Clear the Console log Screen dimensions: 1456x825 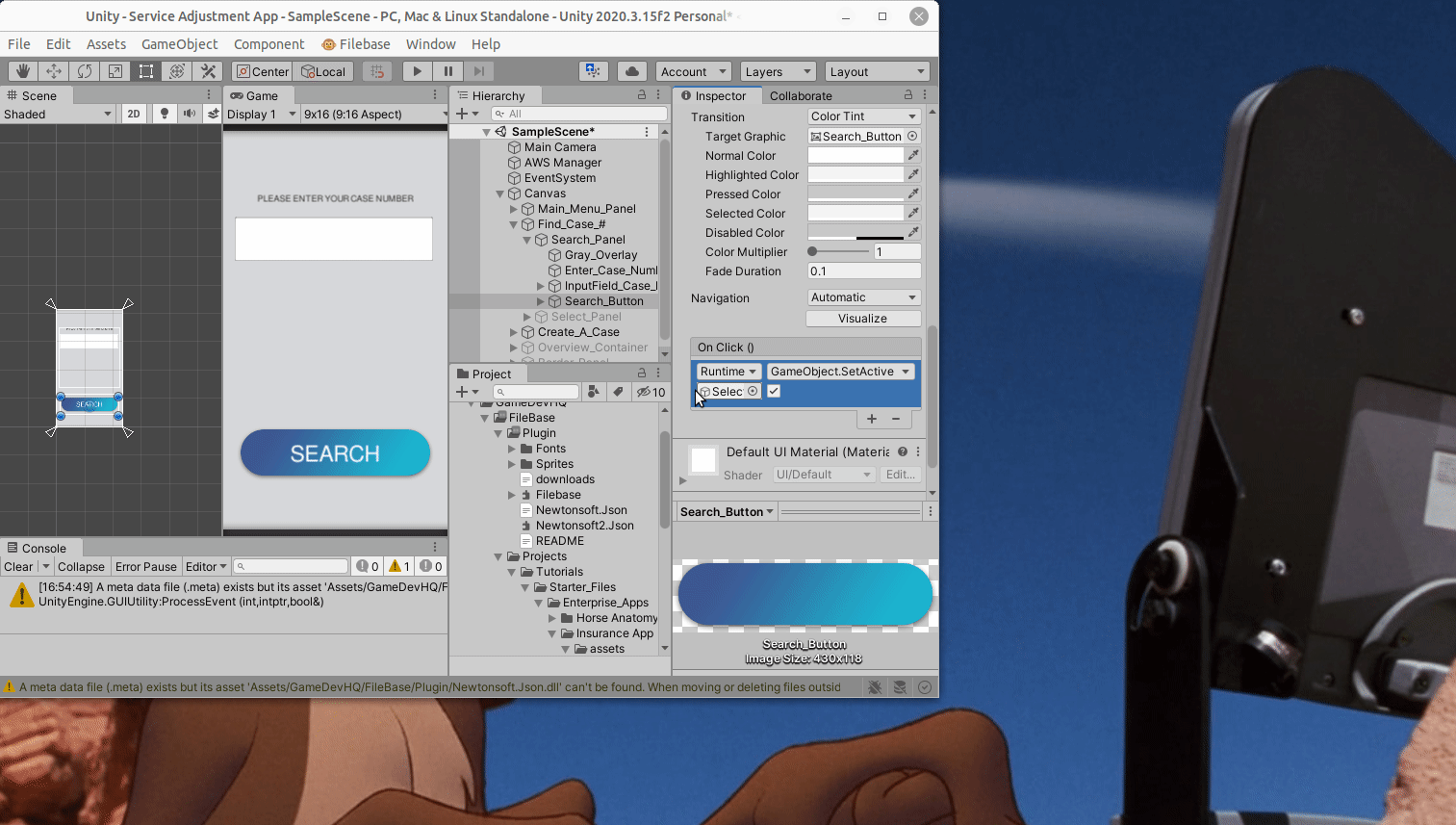18,566
